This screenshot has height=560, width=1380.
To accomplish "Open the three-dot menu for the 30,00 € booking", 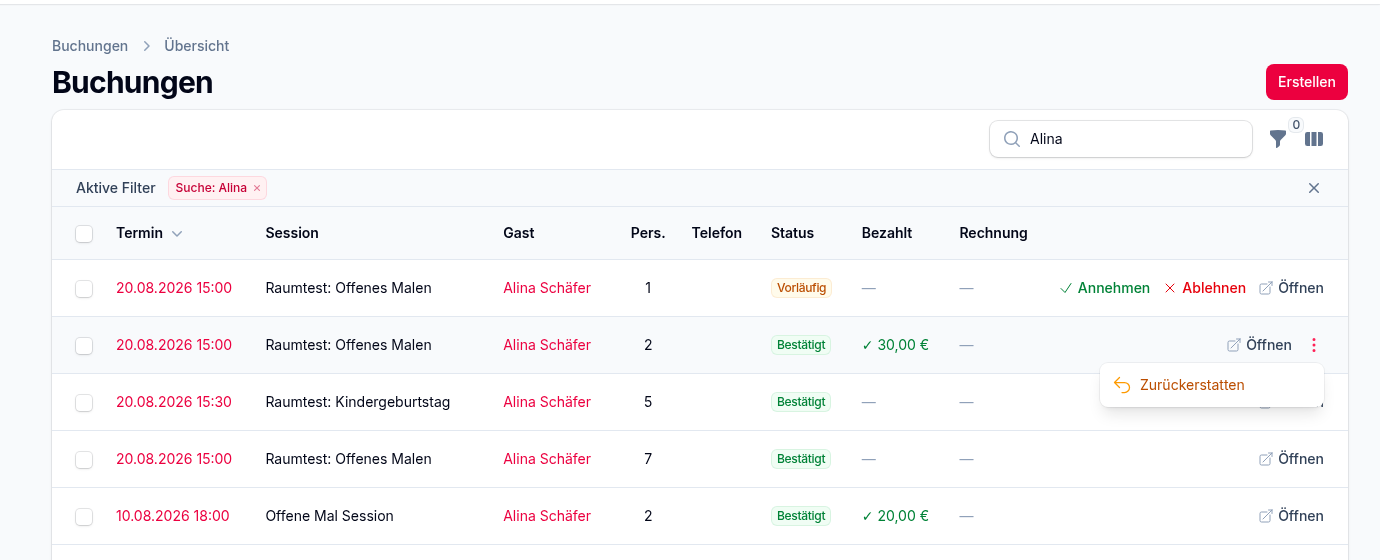I will (x=1314, y=345).
